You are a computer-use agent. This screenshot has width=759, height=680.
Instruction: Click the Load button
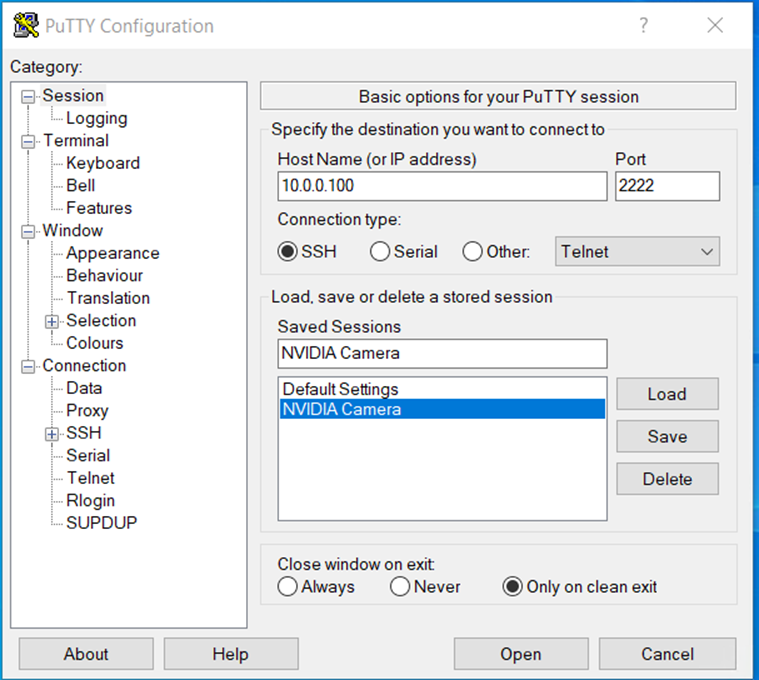tap(668, 394)
